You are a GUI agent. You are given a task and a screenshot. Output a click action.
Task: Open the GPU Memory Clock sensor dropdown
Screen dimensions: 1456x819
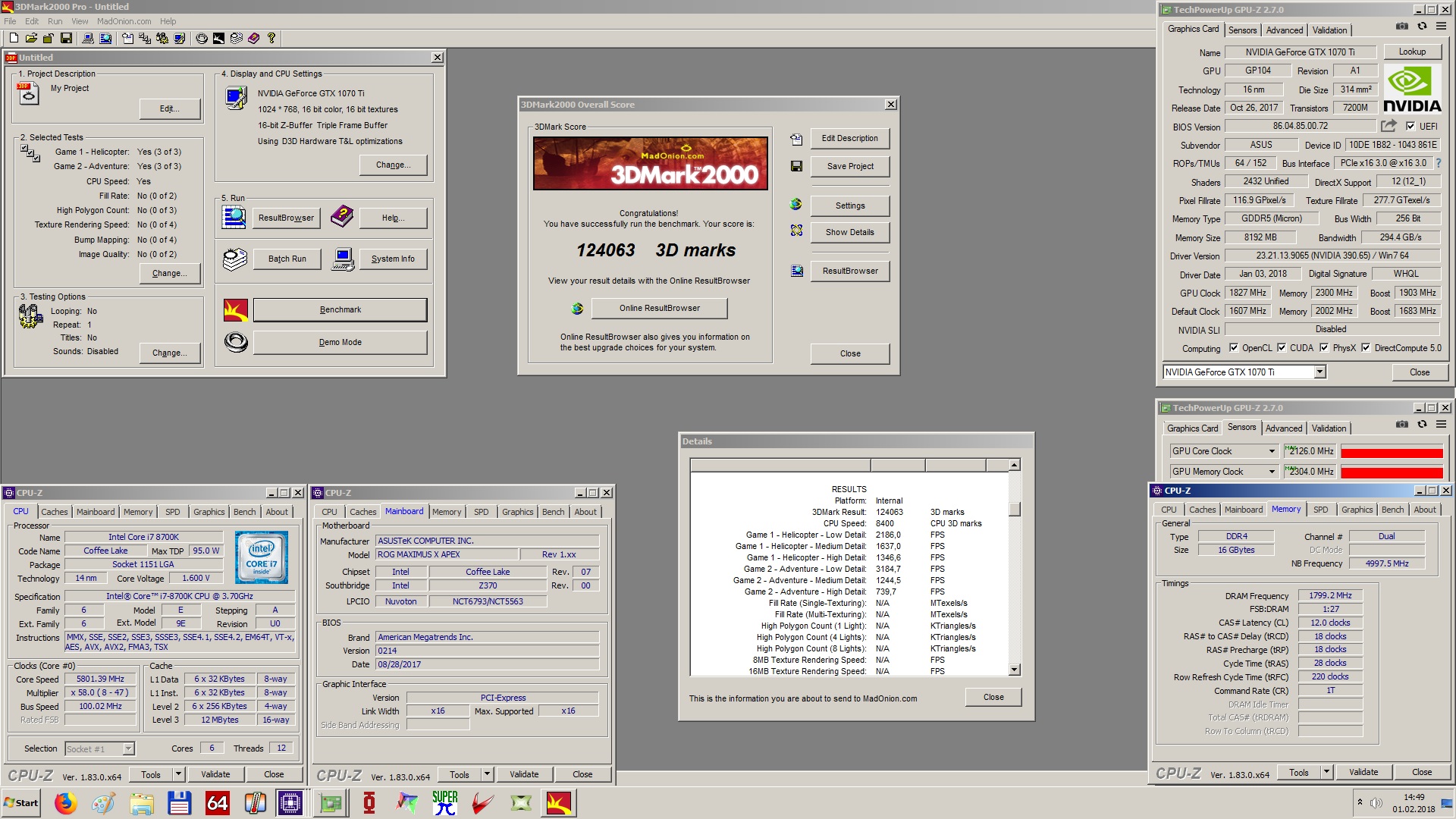[1272, 472]
